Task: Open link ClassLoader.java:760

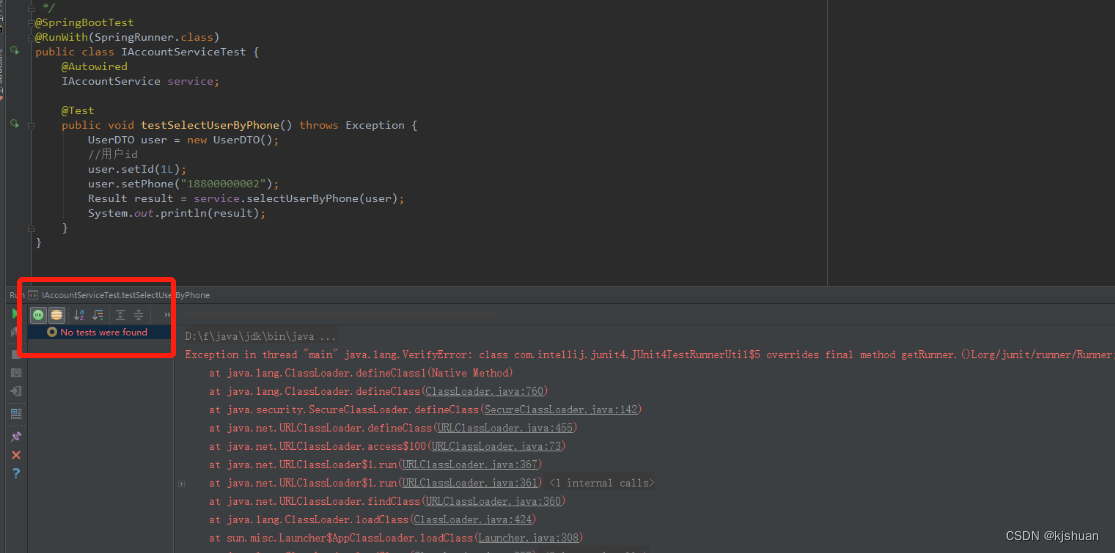Action: click(x=485, y=391)
